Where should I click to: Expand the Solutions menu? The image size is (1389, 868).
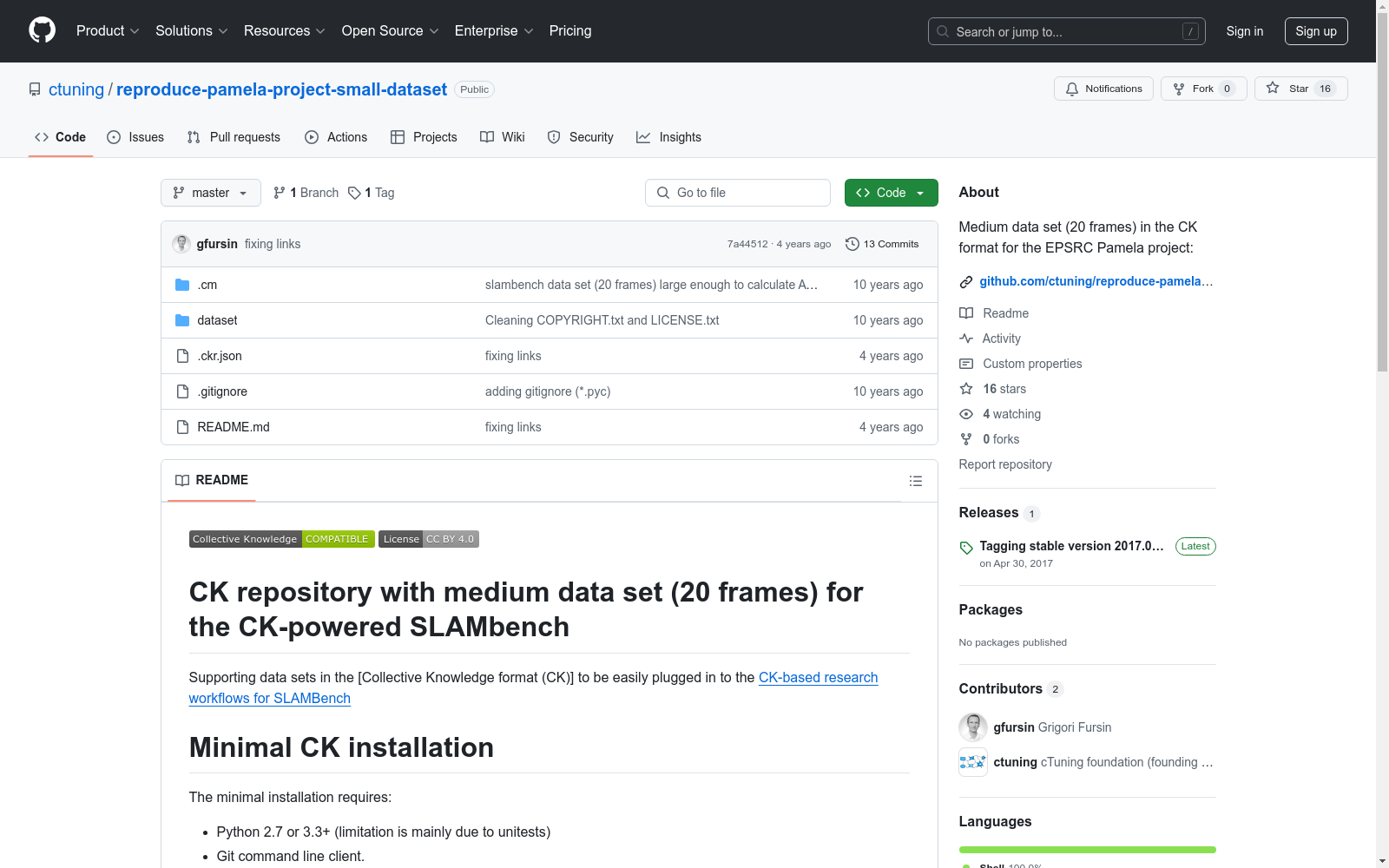[192, 31]
